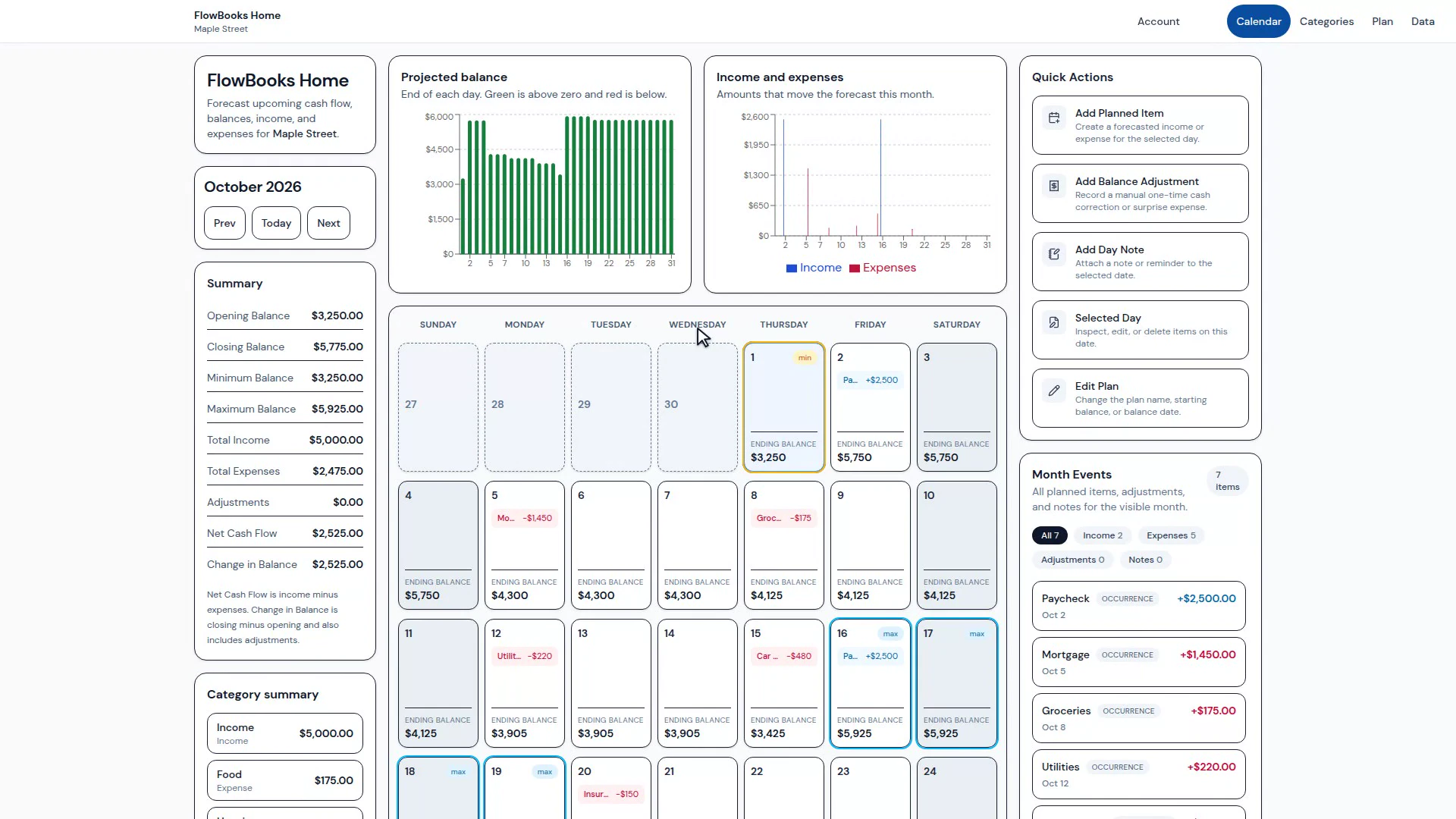
Task: Open the Add Balance Adjustment action
Action: (1140, 193)
